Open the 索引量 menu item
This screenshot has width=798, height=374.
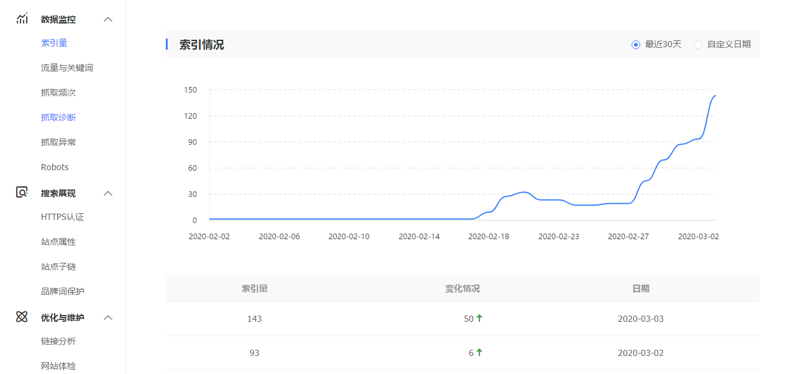tap(54, 43)
